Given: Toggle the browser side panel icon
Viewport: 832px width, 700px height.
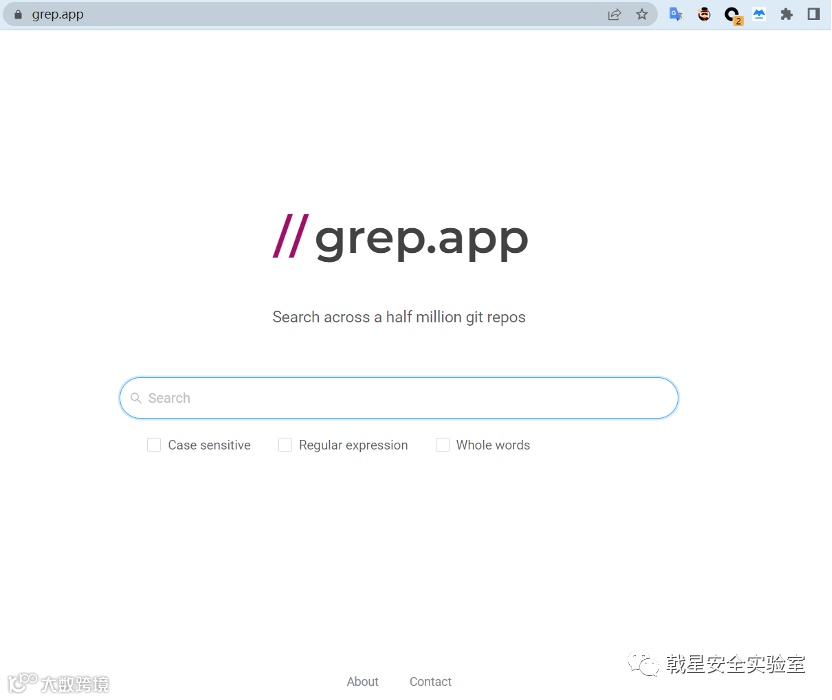Looking at the screenshot, I should tap(814, 14).
